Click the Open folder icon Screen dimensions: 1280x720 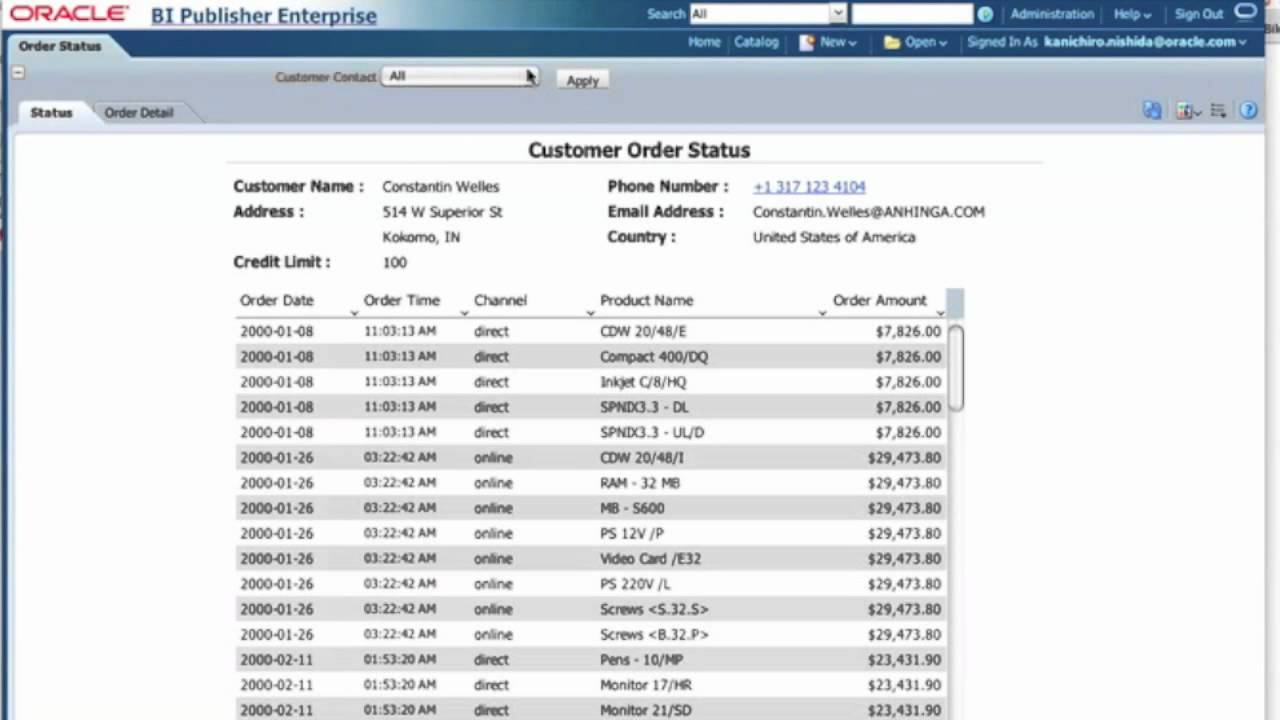pos(892,43)
